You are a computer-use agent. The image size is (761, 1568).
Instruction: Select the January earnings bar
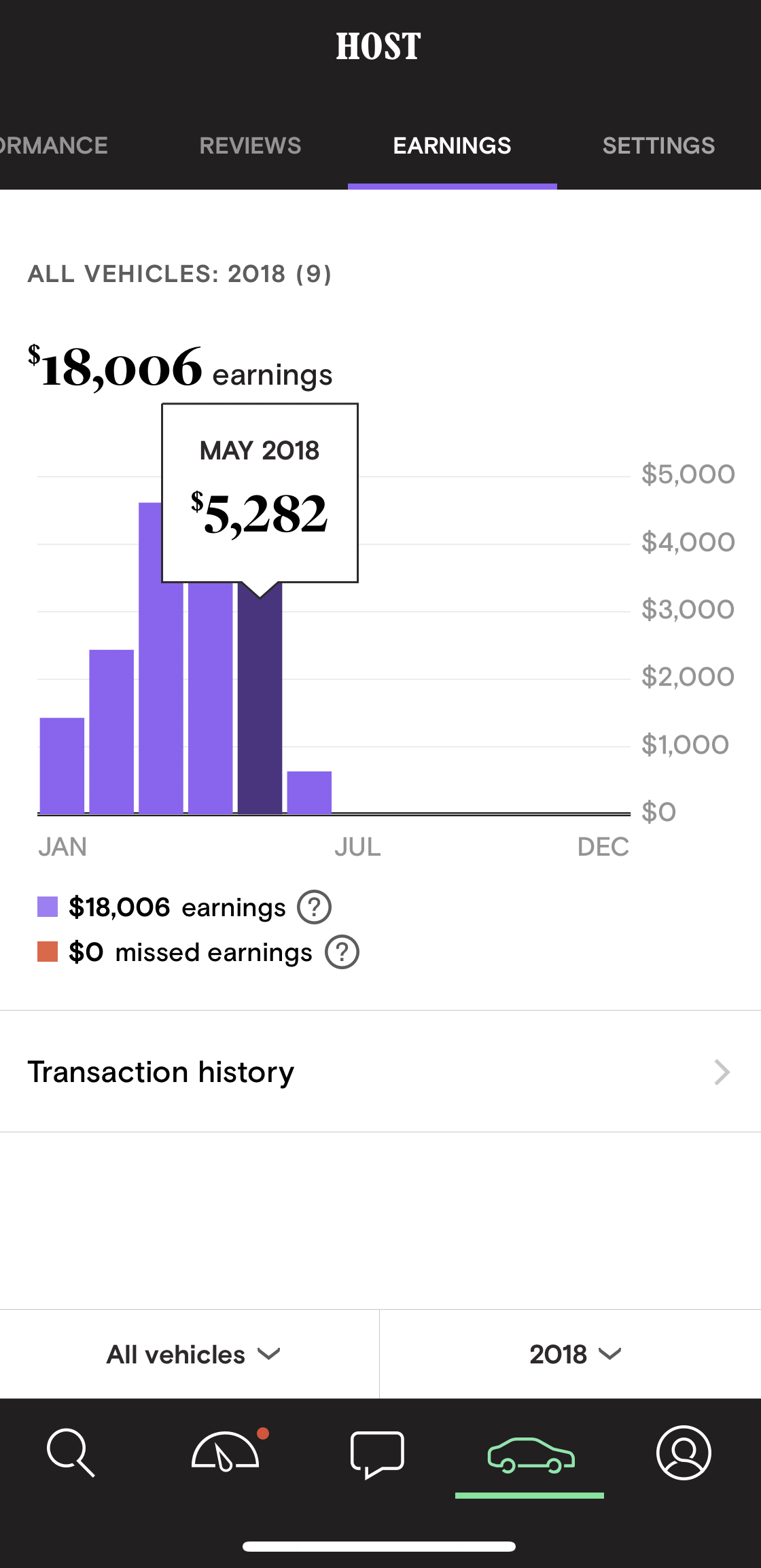[x=62, y=765]
